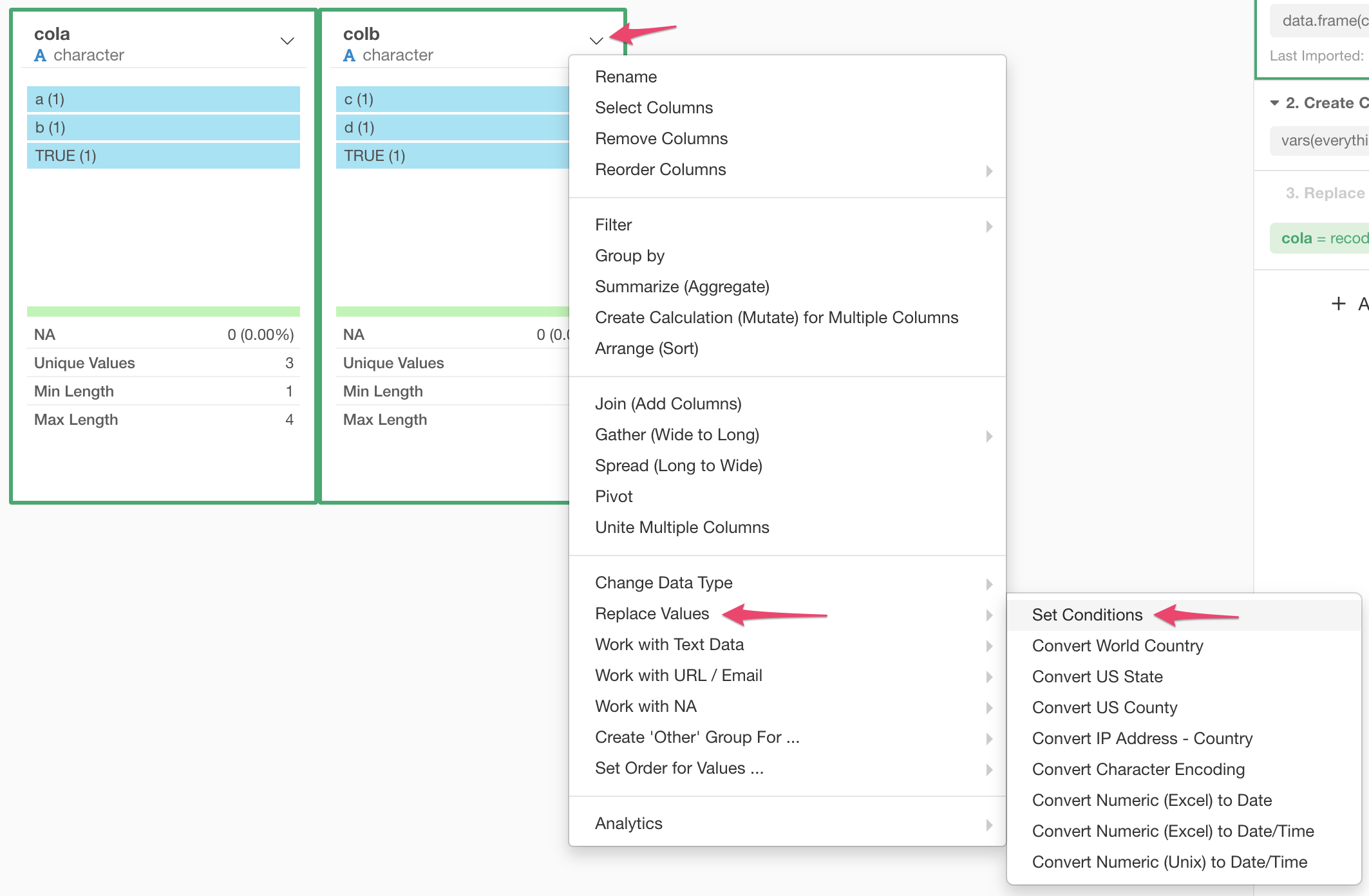Screen dimensions: 1369x896
Task: Click the submenu arrow icon beside Analytics
Action: tap(988, 825)
